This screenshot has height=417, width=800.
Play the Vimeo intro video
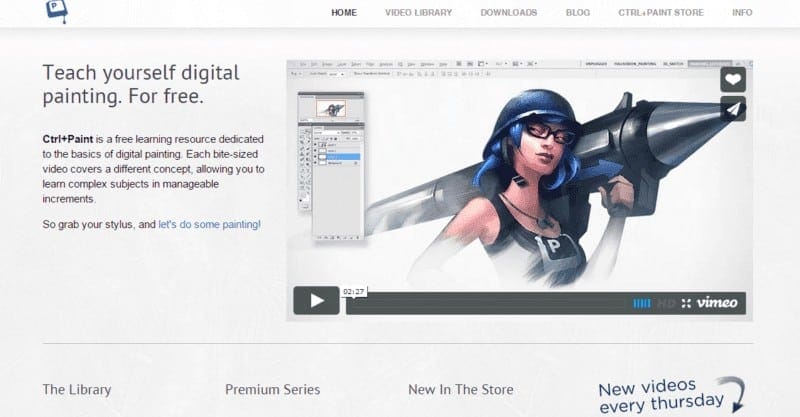coord(316,301)
